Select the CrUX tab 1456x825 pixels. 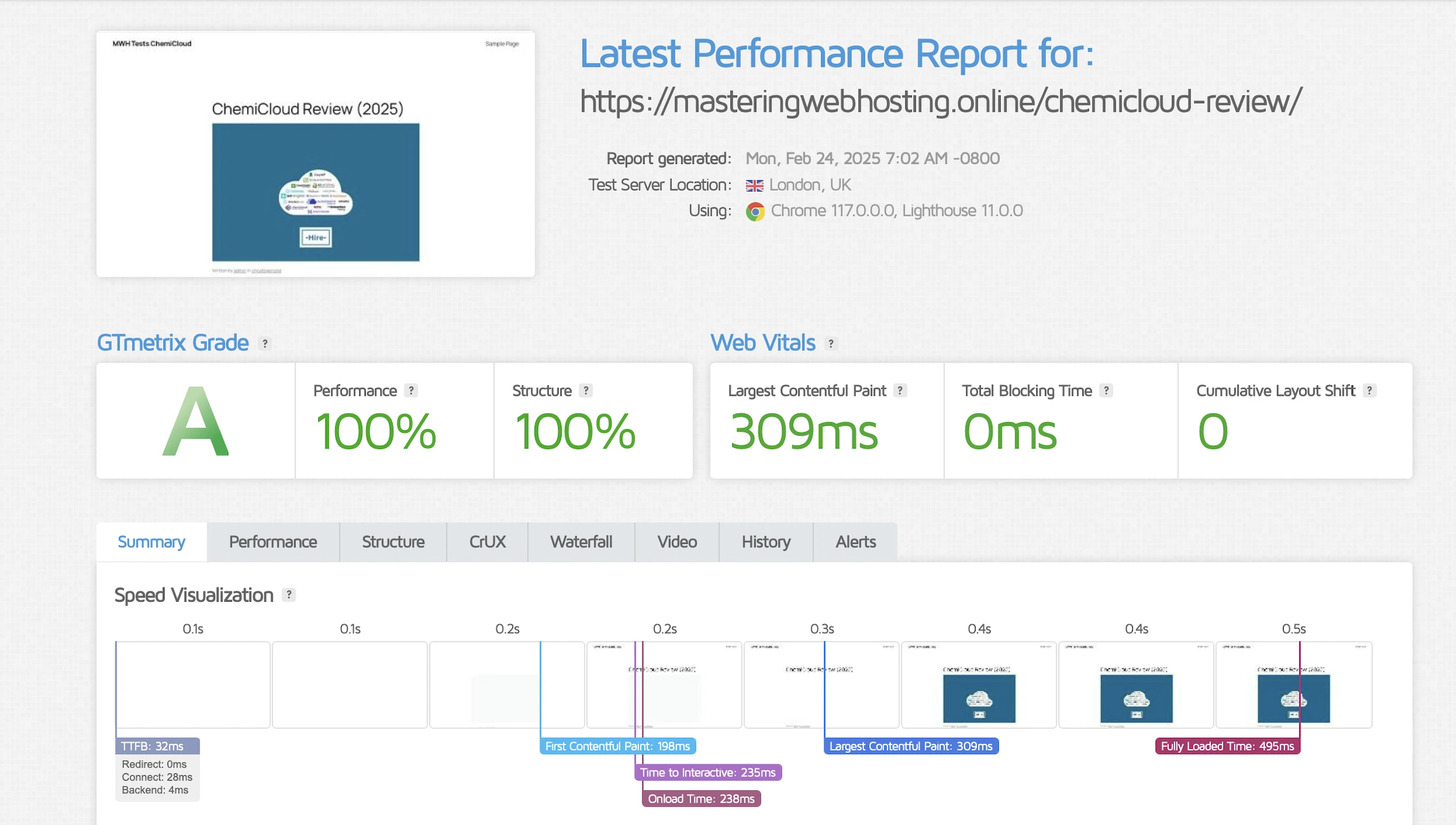pos(487,542)
